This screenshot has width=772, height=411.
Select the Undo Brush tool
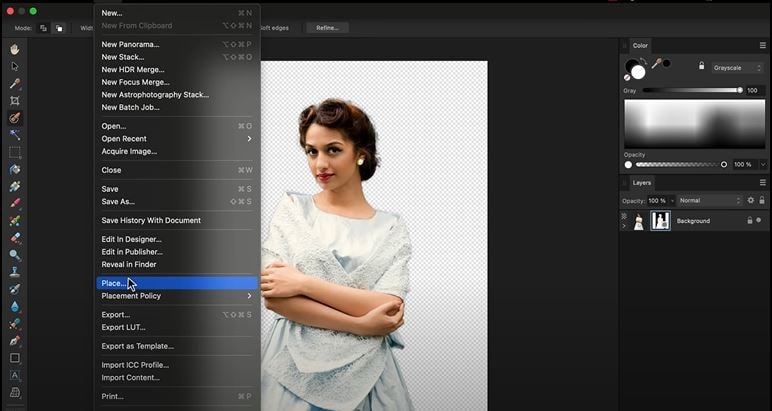[x=15, y=289]
